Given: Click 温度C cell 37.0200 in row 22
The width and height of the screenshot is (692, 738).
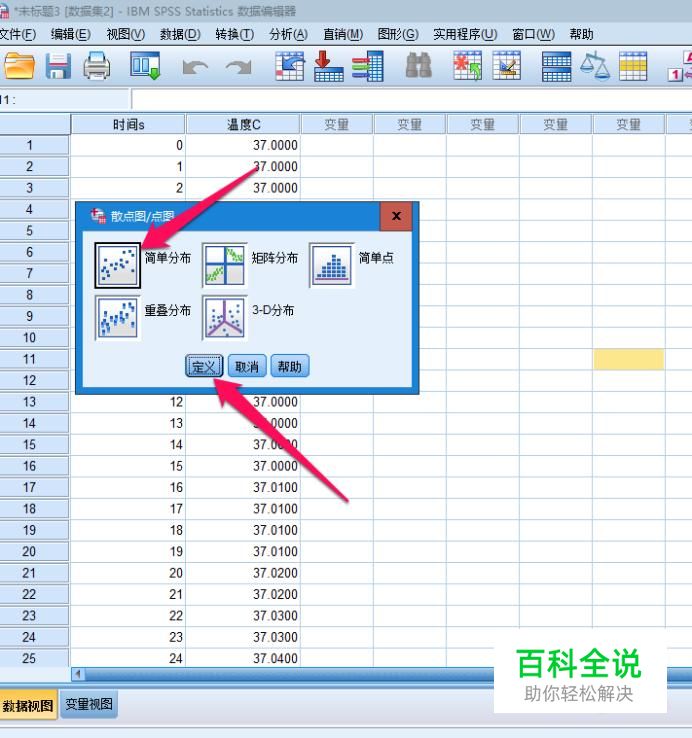Looking at the screenshot, I should click(243, 594).
